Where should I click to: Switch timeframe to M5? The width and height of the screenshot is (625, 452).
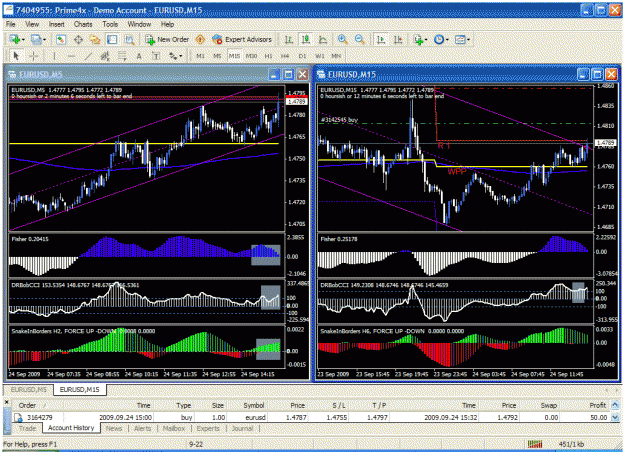(x=217, y=56)
